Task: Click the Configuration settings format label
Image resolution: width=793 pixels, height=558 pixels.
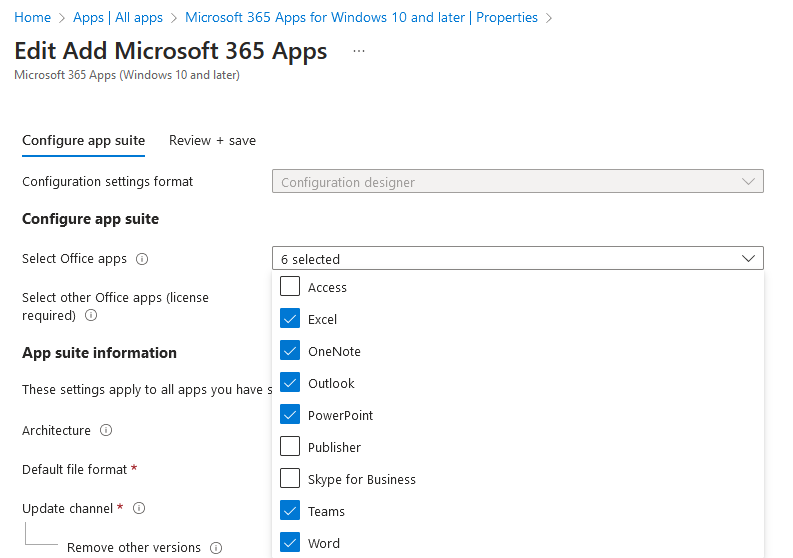Action: 107,182
